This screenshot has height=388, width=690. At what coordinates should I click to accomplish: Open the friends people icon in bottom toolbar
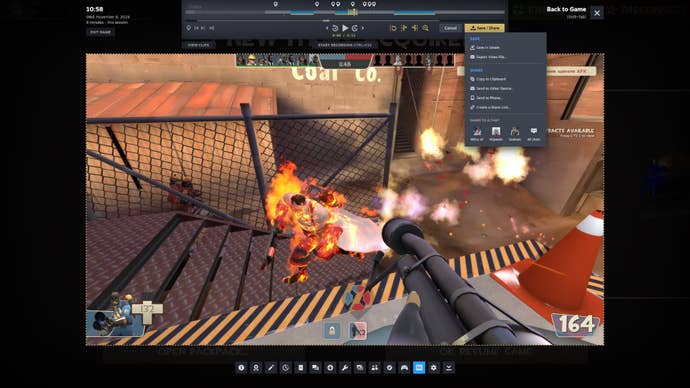[x=374, y=367]
